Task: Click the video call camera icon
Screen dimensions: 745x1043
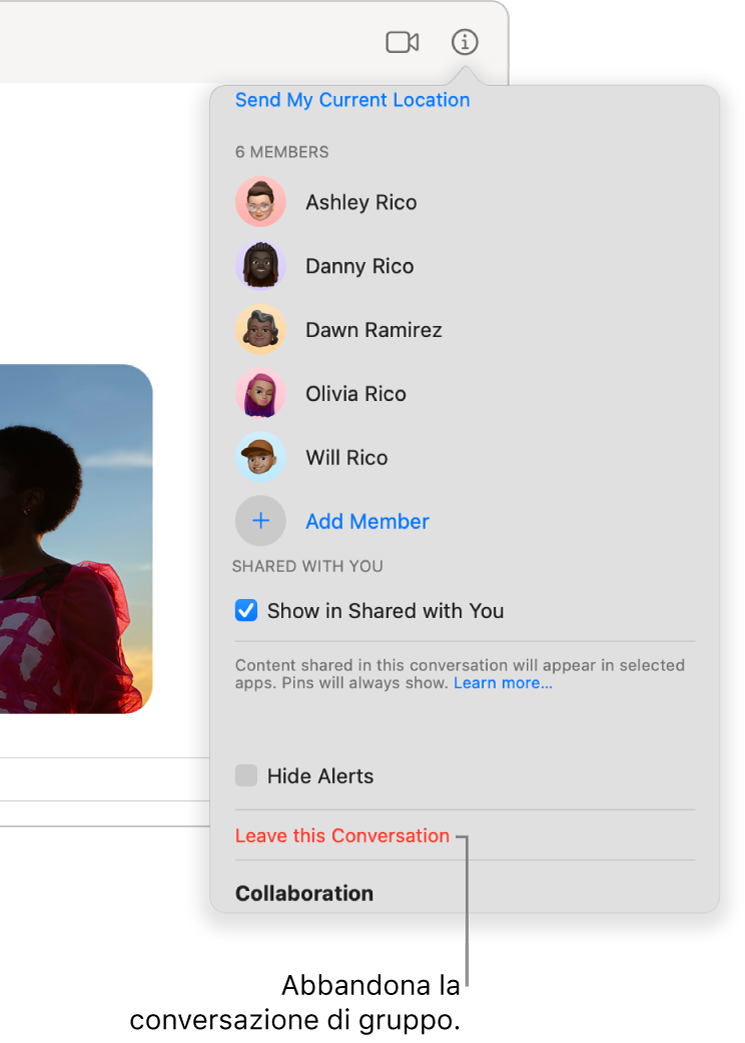Action: (x=402, y=42)
